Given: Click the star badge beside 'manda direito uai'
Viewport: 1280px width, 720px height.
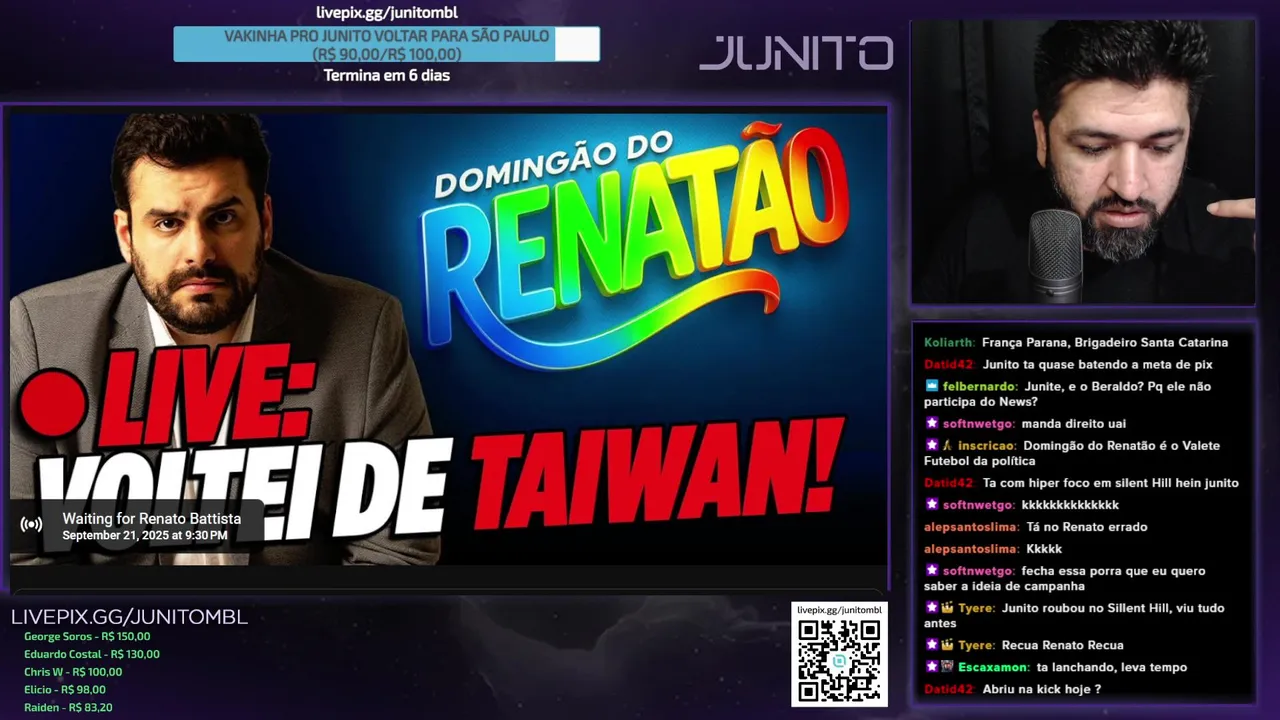Looking at the screenshot, I should (931, 423).
